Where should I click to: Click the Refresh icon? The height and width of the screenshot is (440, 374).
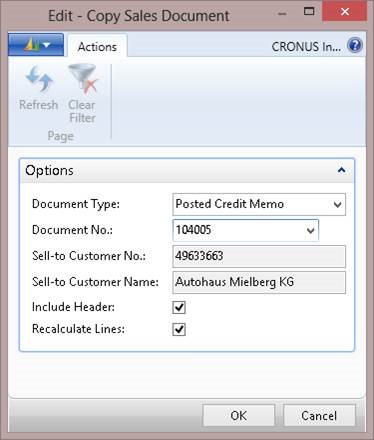(39, 78)
